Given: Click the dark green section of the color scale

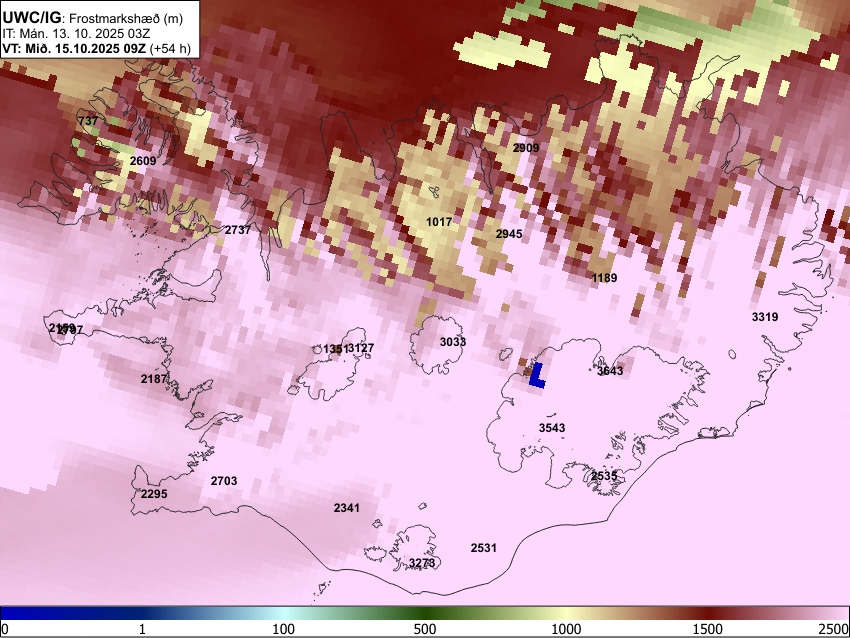Looking at the screenshot, I should tap(425, 614).
